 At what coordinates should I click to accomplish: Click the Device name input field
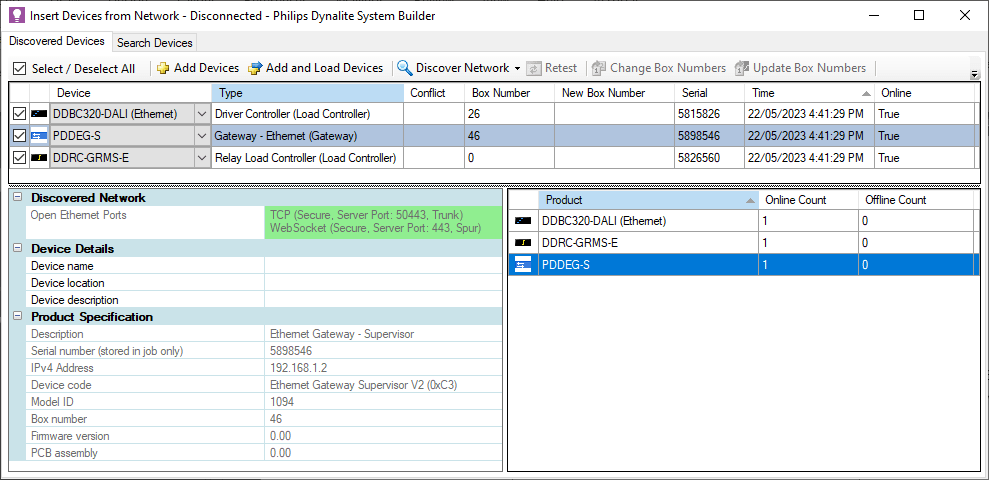(x=382, y=266)
